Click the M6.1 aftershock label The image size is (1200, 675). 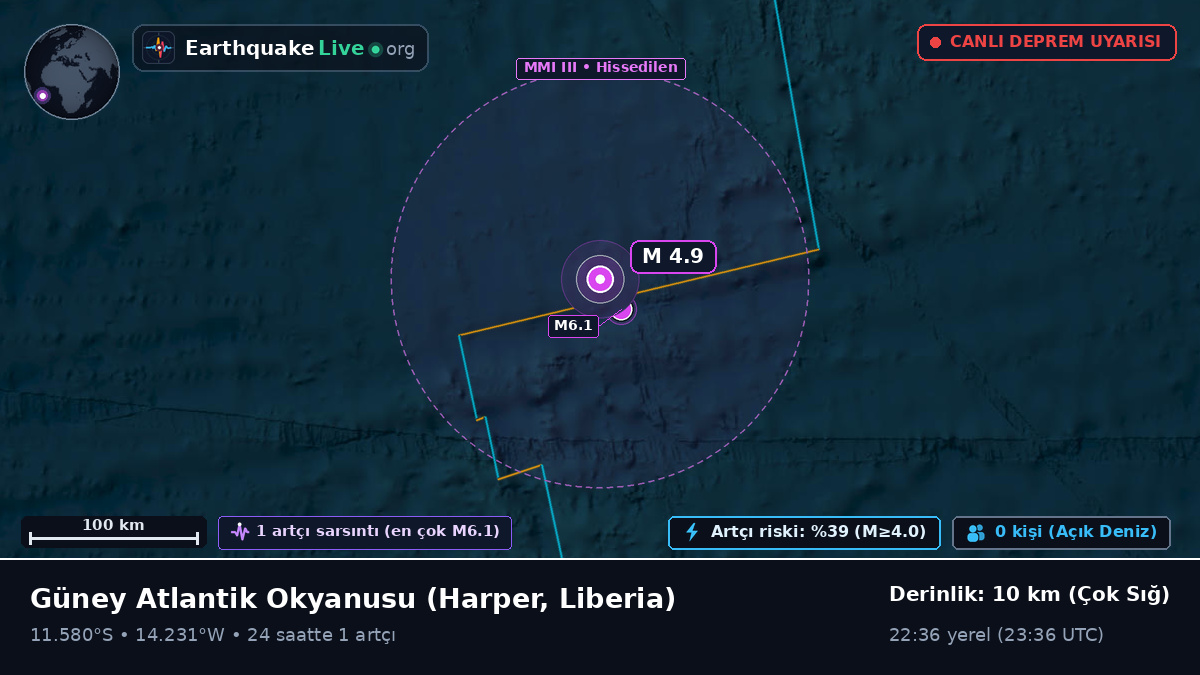pyautogui.click(x=573, y=326)
